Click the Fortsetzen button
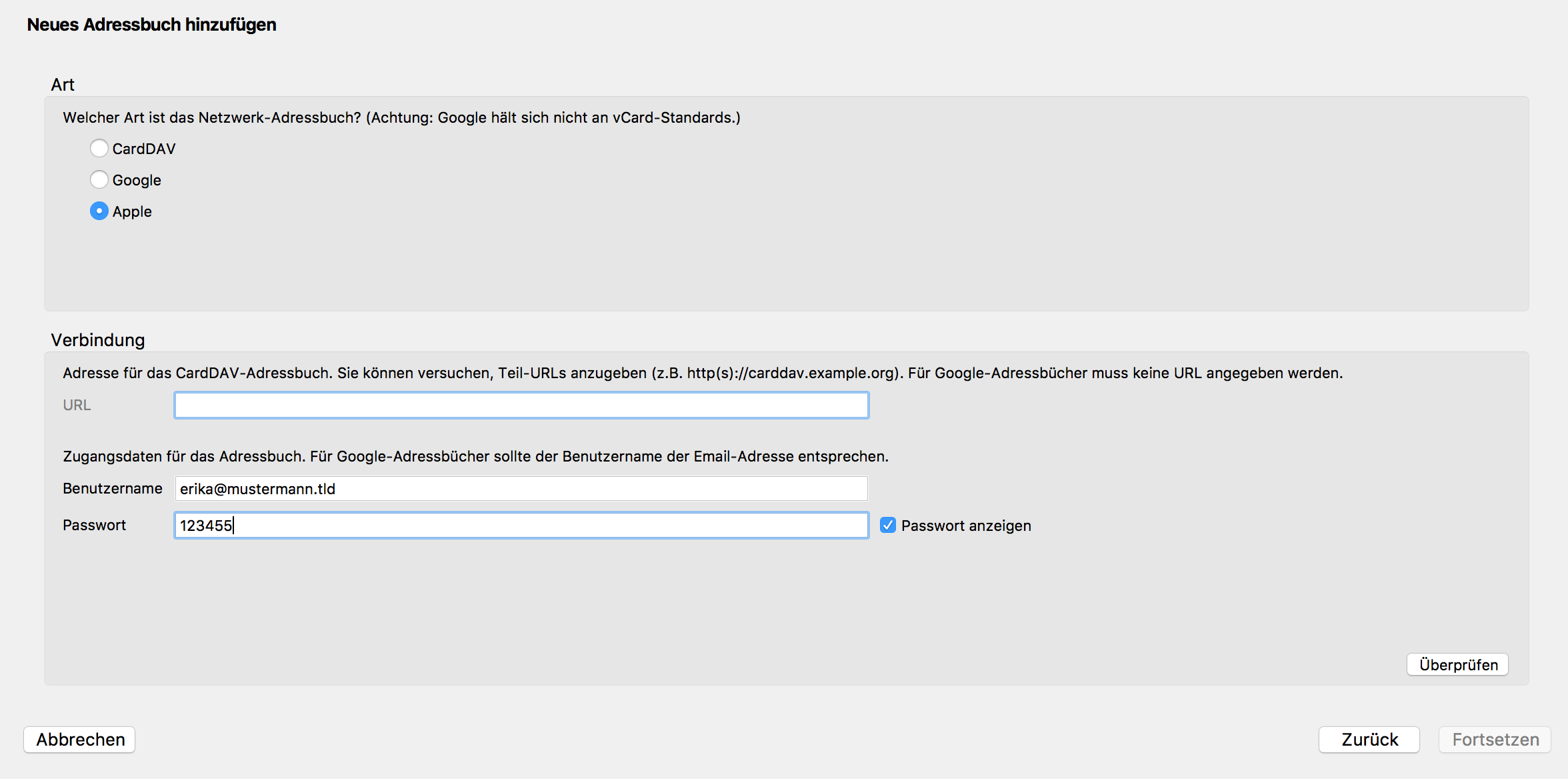The image size is (1568, 779). pyautogui.click(x=1495, y=739)
